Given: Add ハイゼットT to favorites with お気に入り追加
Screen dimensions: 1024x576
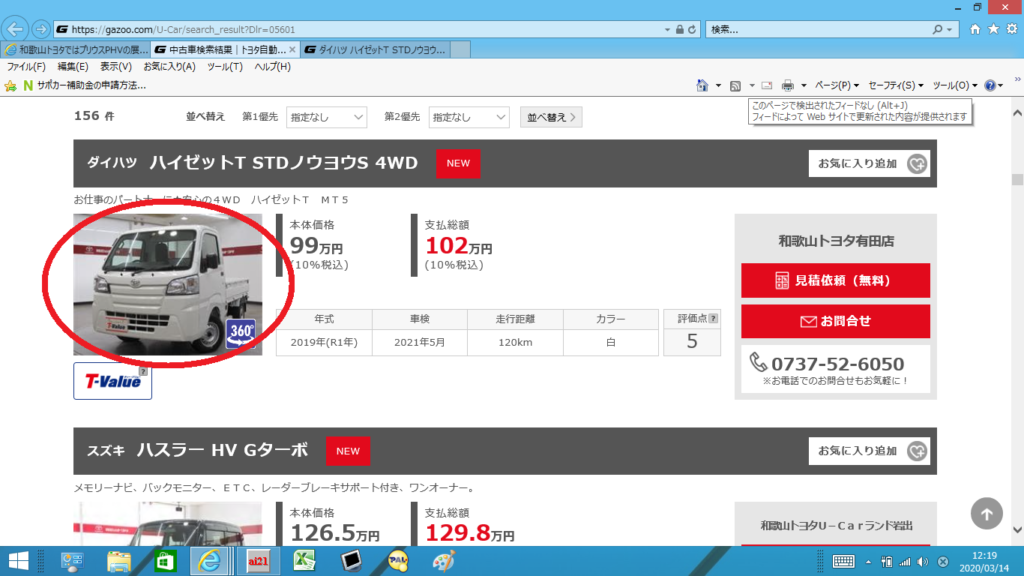Looking at the screenshot, I should 869,164.
